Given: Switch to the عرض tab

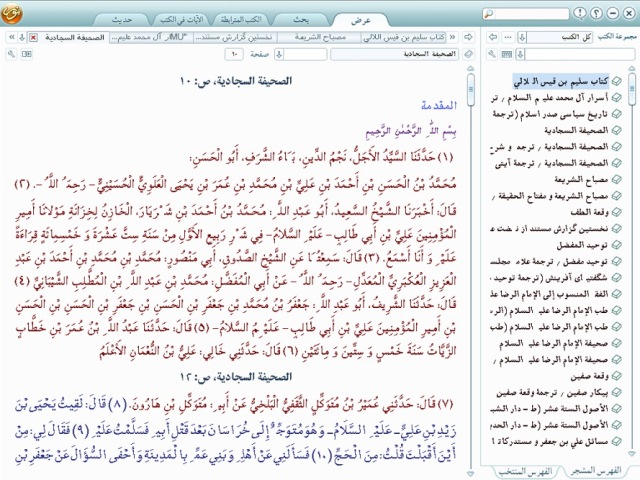Looking at the screenshot, I should 361,20.
